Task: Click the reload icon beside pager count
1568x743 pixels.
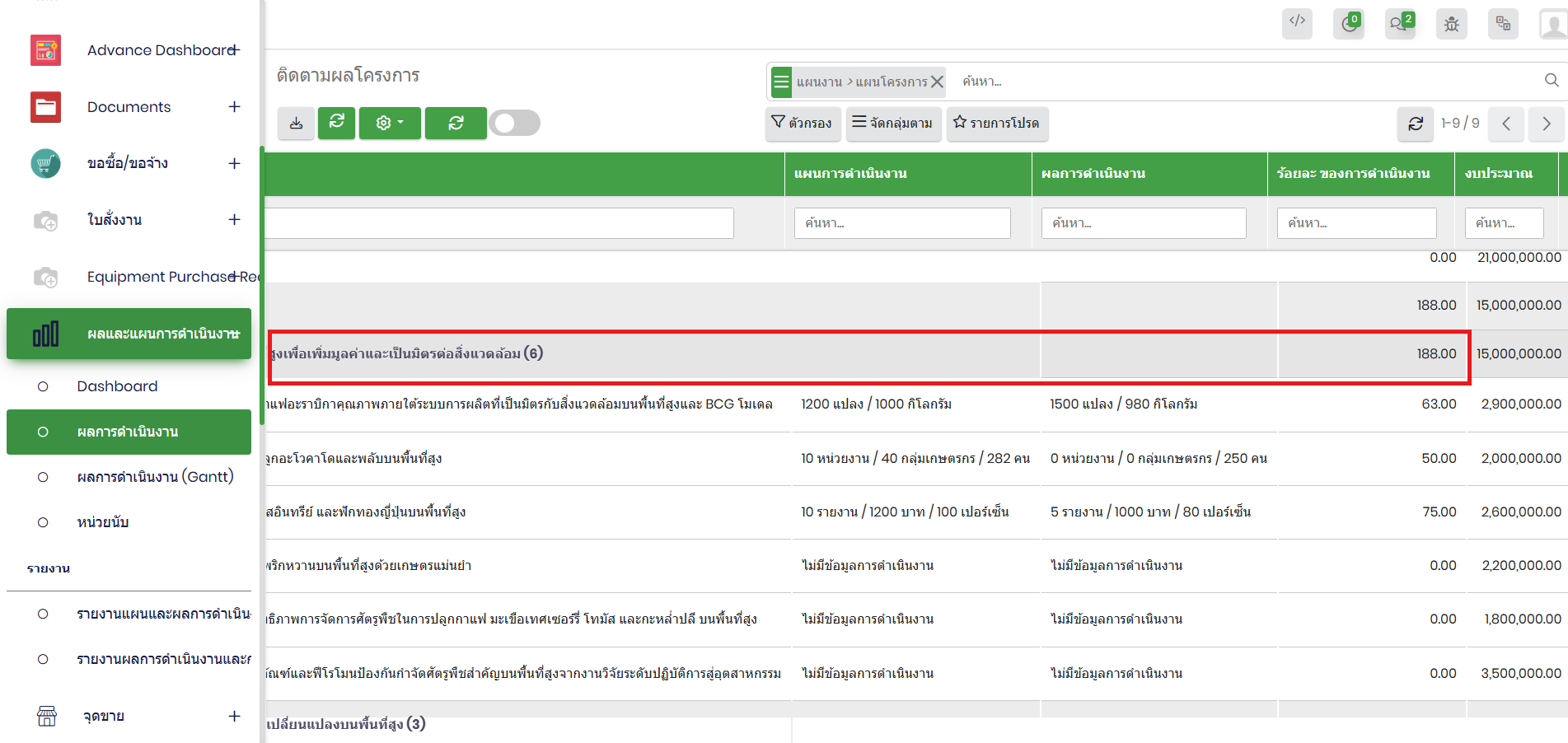Action: (1416, 124)
